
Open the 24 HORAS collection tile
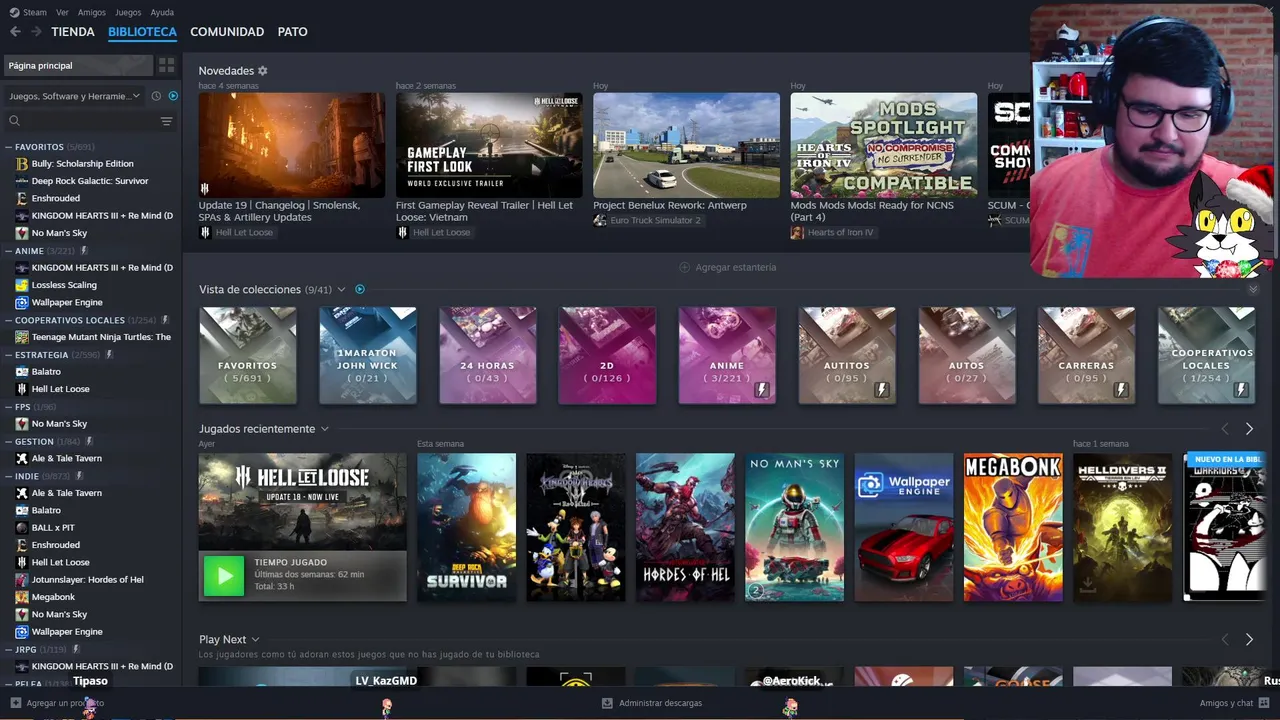coord(487,355)
